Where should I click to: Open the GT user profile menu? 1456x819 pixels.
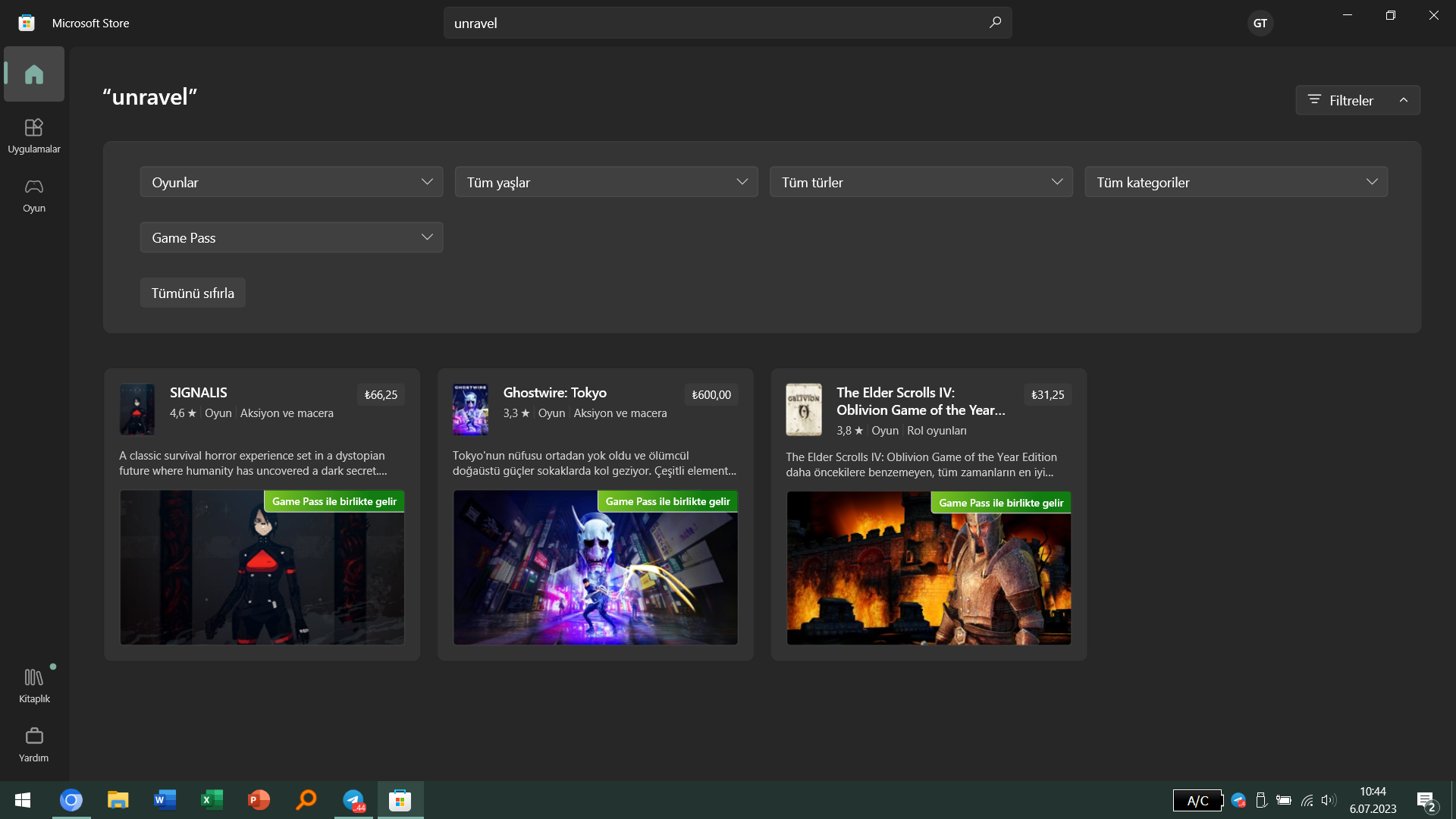tap(1260, 23)
